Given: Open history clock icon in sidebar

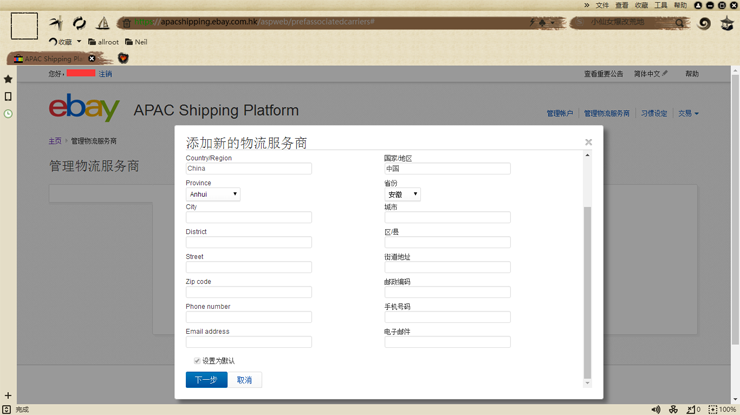Looking at the screenshot, I should click(8, 114).
